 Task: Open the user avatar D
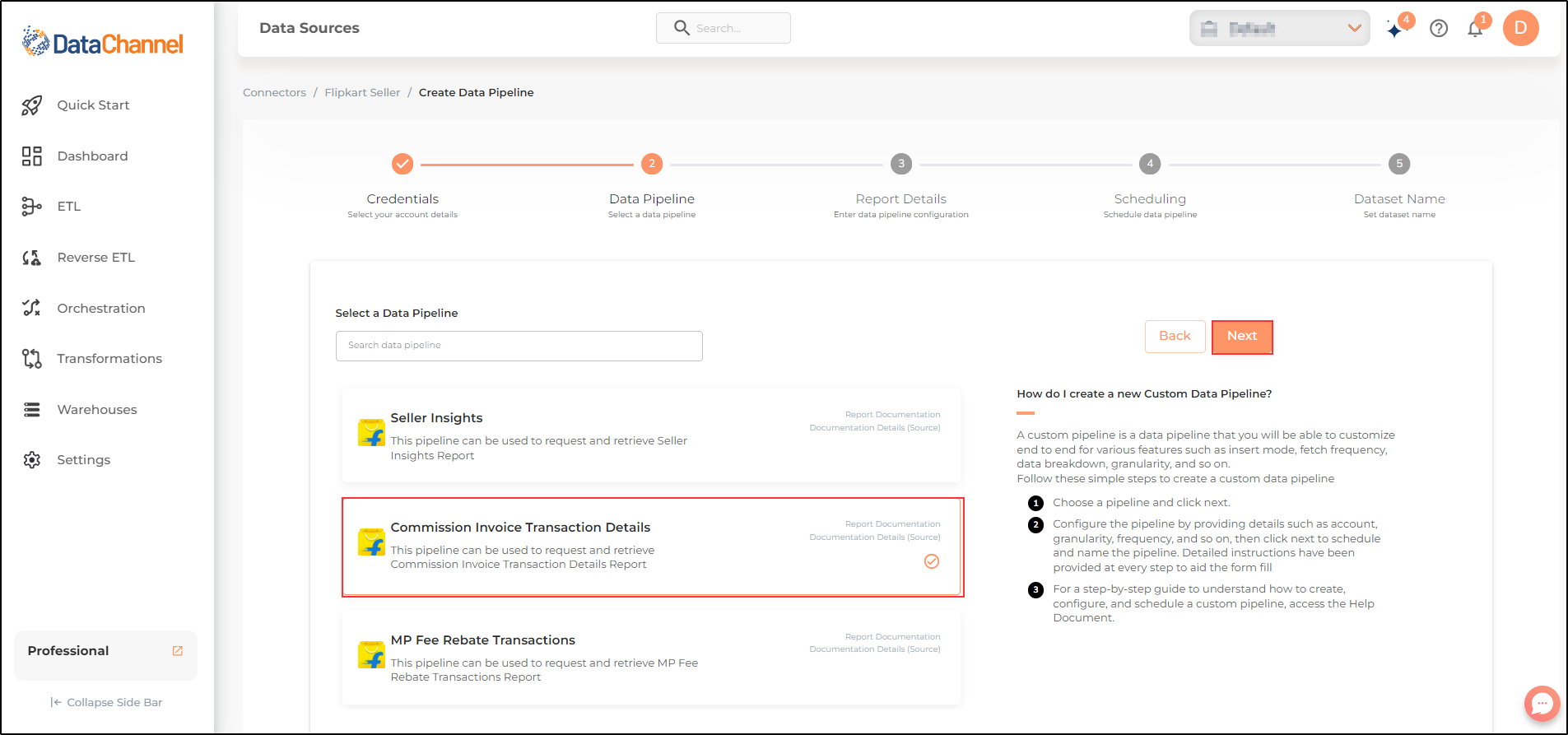tap(1520, 28)
